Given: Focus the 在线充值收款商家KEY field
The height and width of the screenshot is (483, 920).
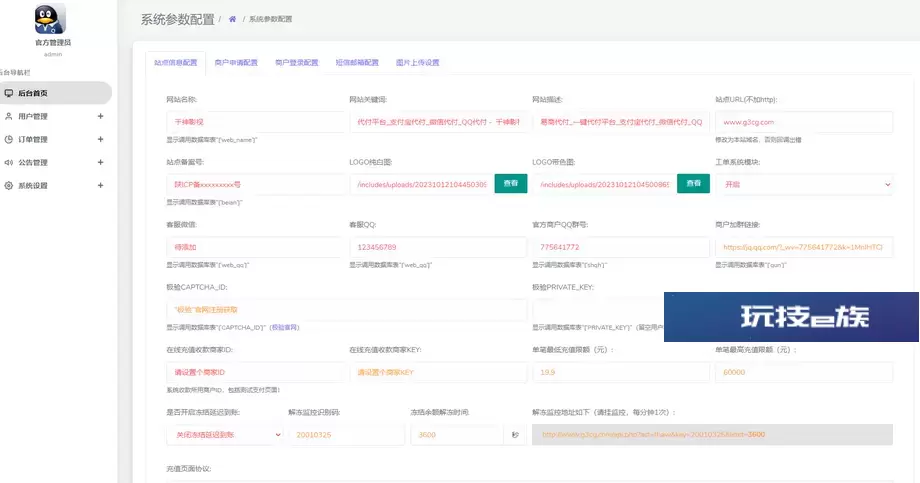Looking at the screenshot, I should click(x=438, y=372).
